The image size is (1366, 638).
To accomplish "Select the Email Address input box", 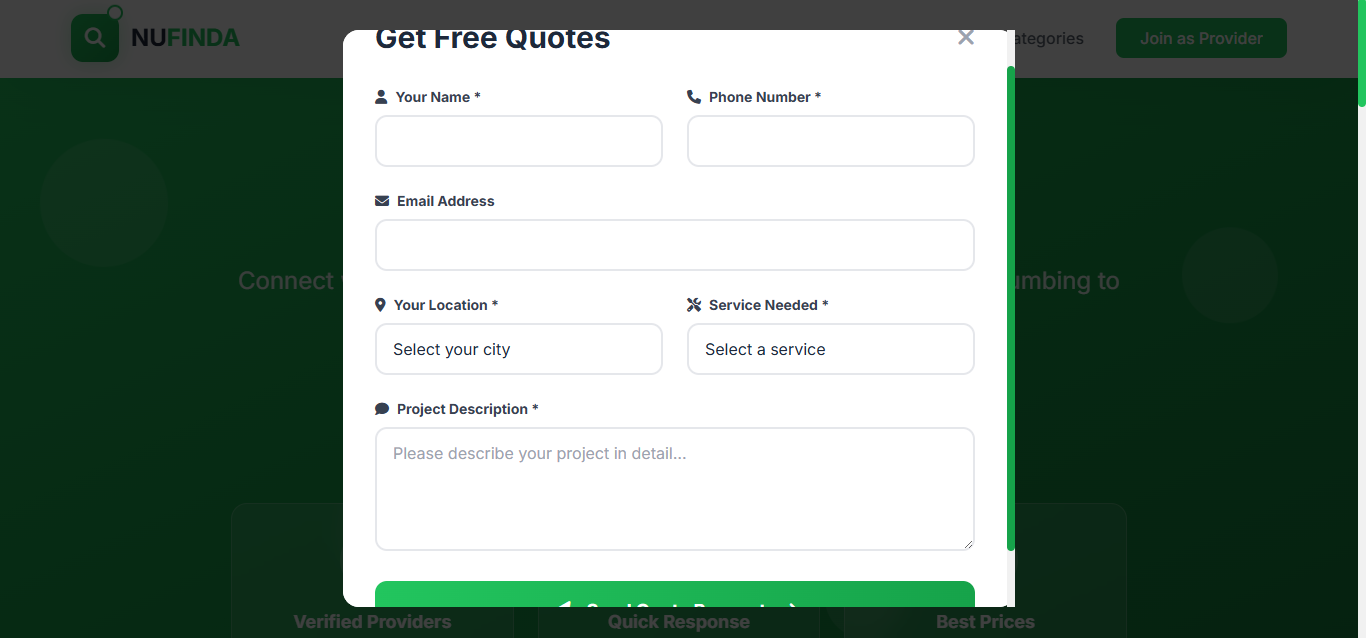I will (x=674, y=245).
